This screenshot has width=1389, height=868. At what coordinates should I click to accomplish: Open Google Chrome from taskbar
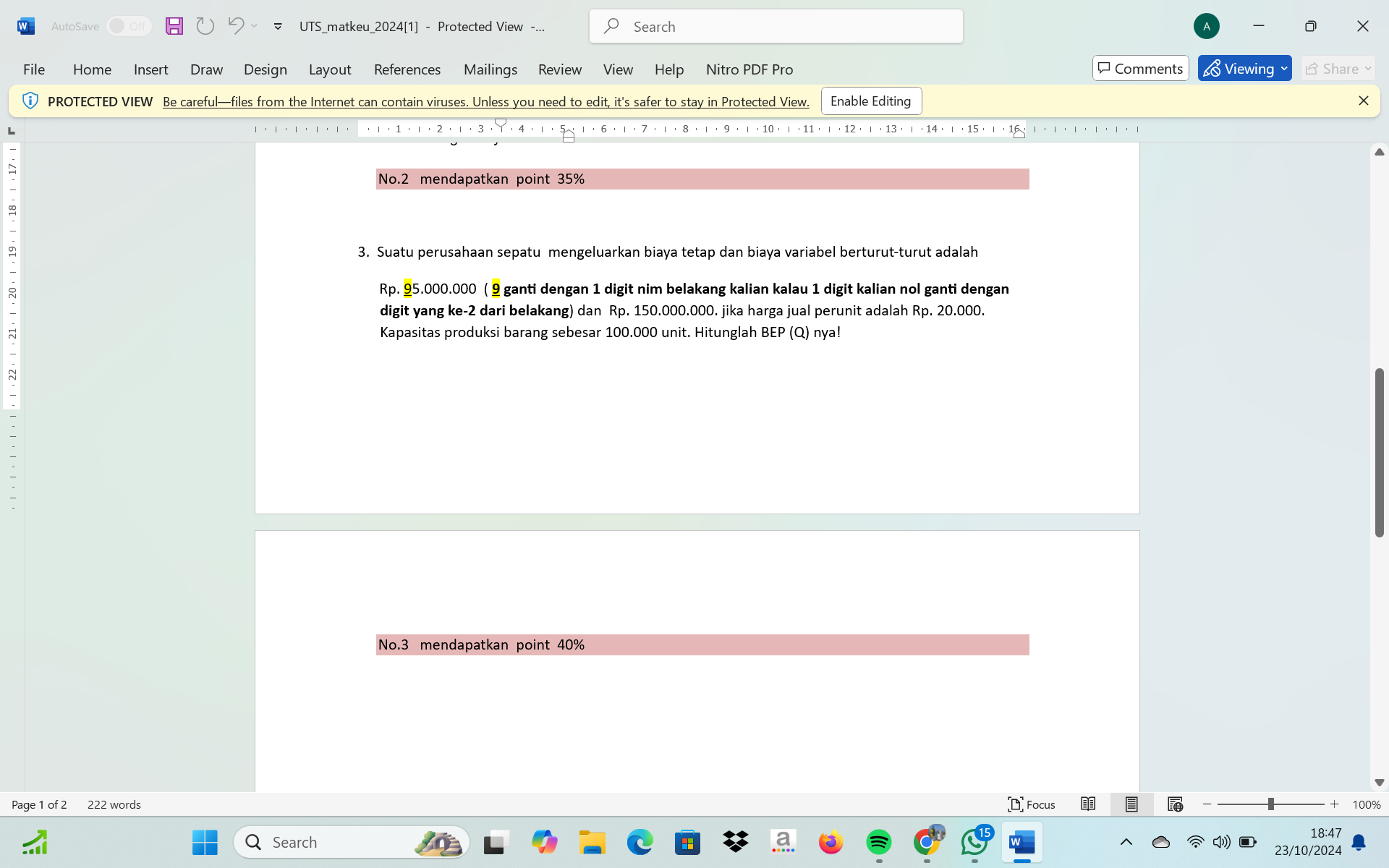pos(927,842)
